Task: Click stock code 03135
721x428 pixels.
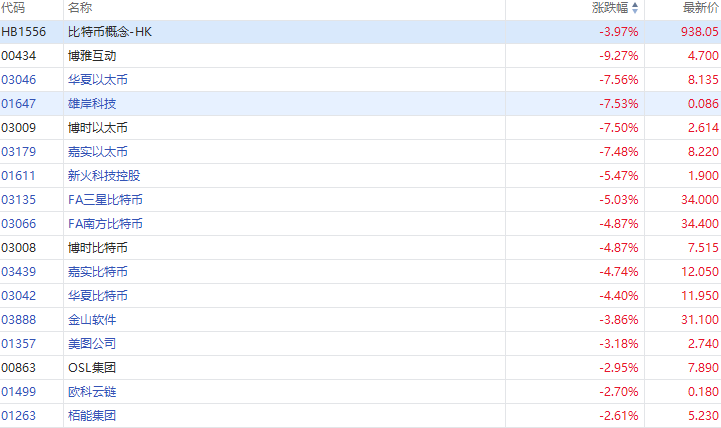Action: click(18, 200)
